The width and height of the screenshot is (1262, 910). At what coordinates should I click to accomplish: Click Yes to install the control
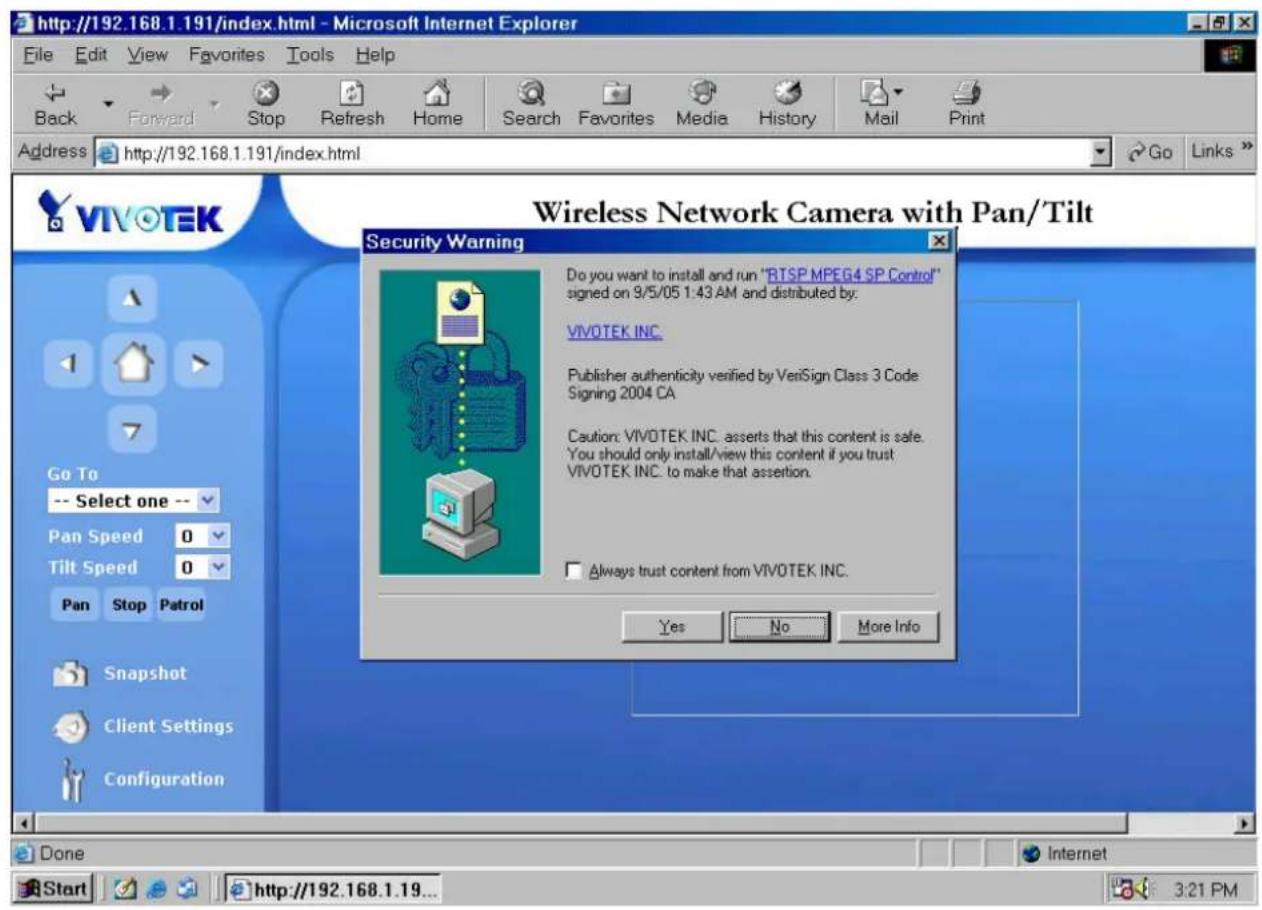click(x=672, y=627)
